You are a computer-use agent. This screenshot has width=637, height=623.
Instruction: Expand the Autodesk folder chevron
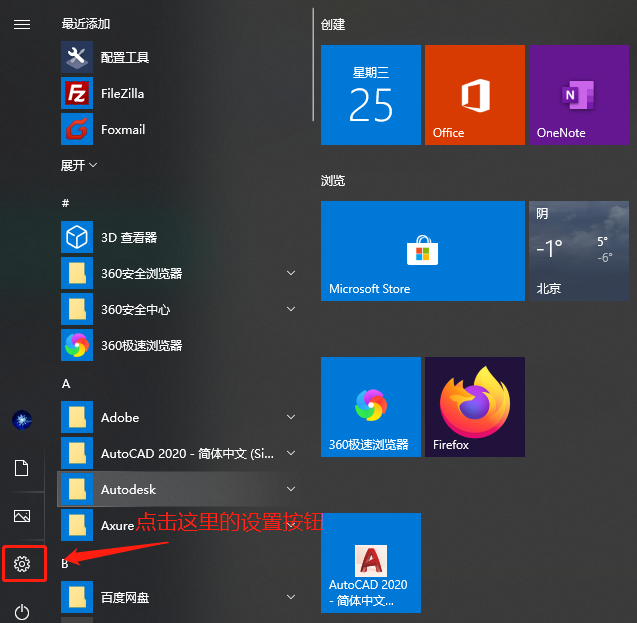291,489
